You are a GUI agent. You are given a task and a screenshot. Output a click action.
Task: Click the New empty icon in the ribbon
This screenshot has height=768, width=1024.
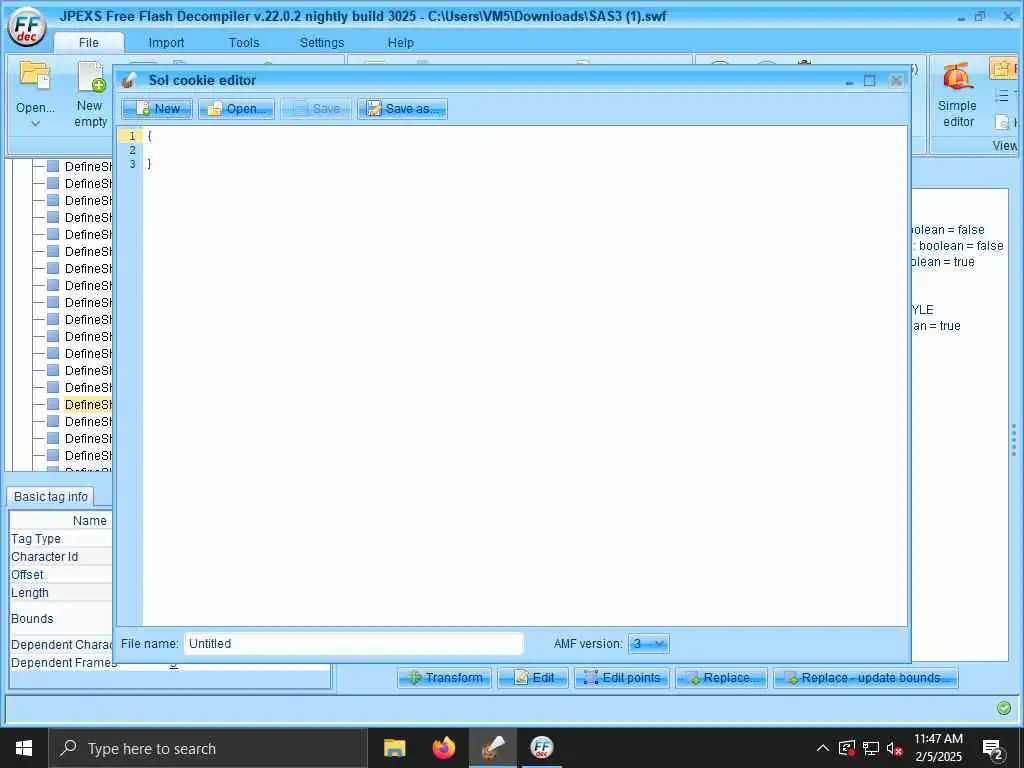[91, 76]
